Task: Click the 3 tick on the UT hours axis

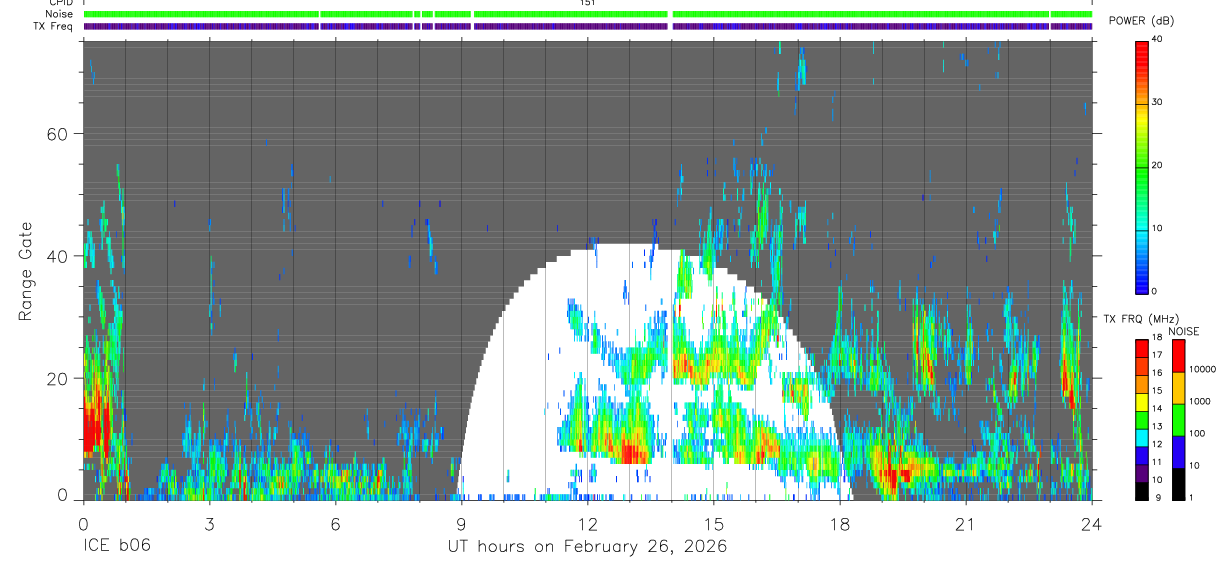Action: click(x=208, y=523)
